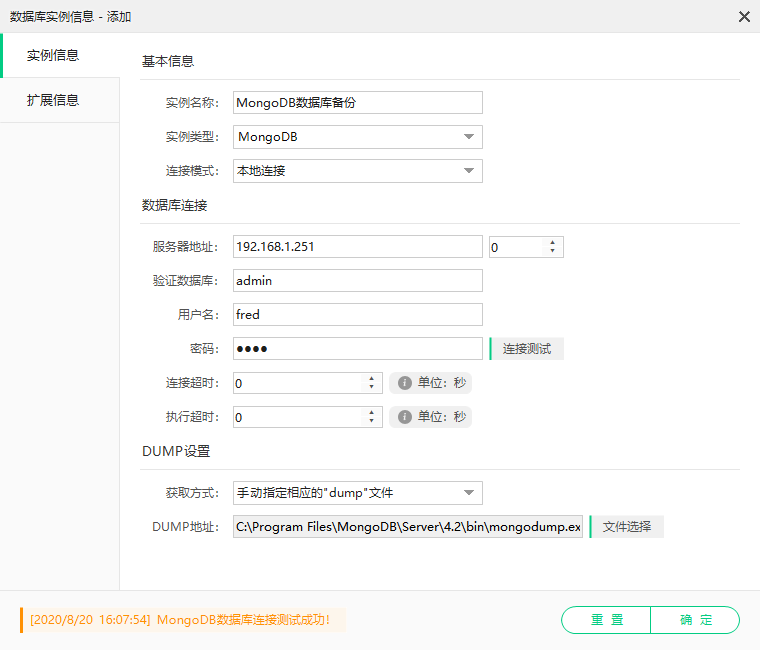The width and height of the screenshot is (760, 650).
Task: Click the 执行超时 value field
Action: [298, 417]
